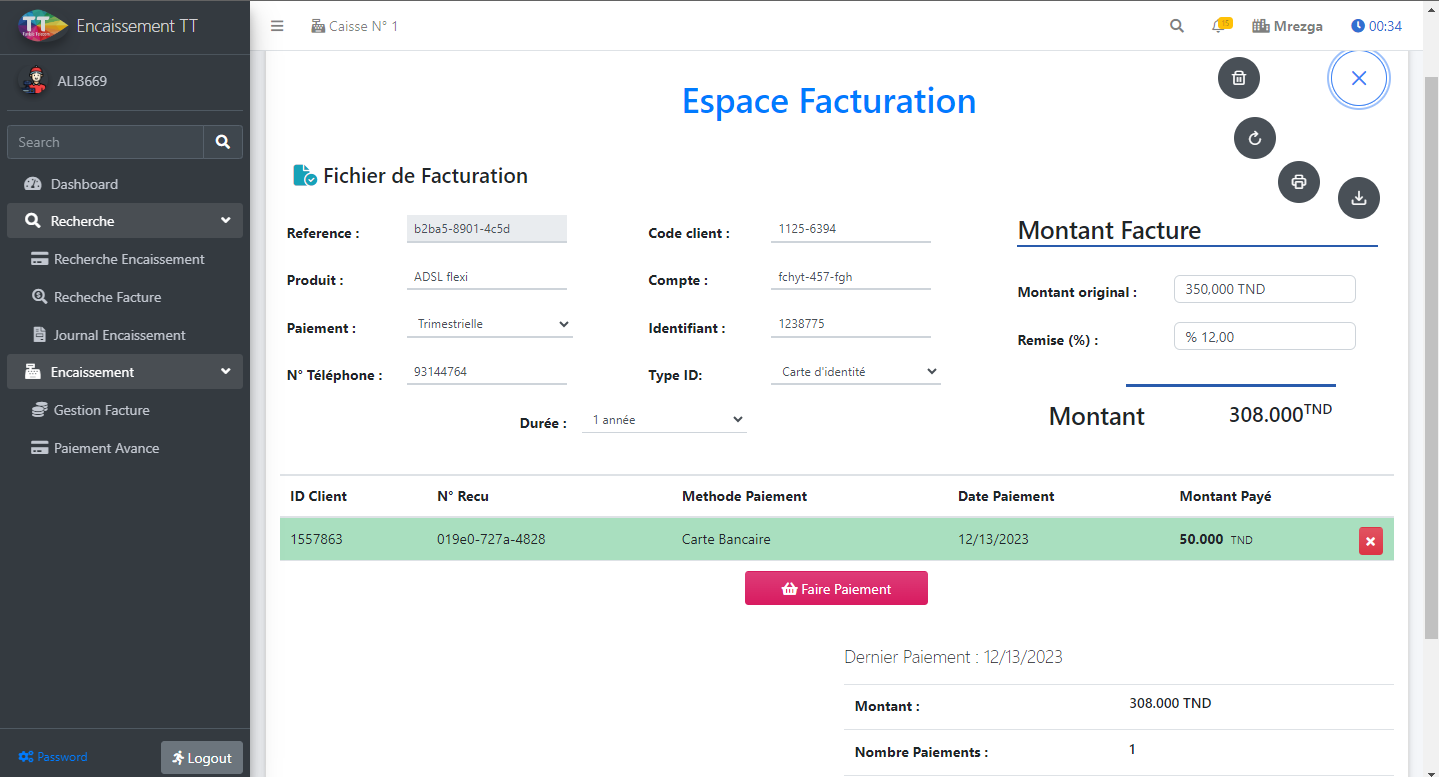1439x777 pixels.
Task: Click the Identifiant field
Action: [x=851, y=324]
